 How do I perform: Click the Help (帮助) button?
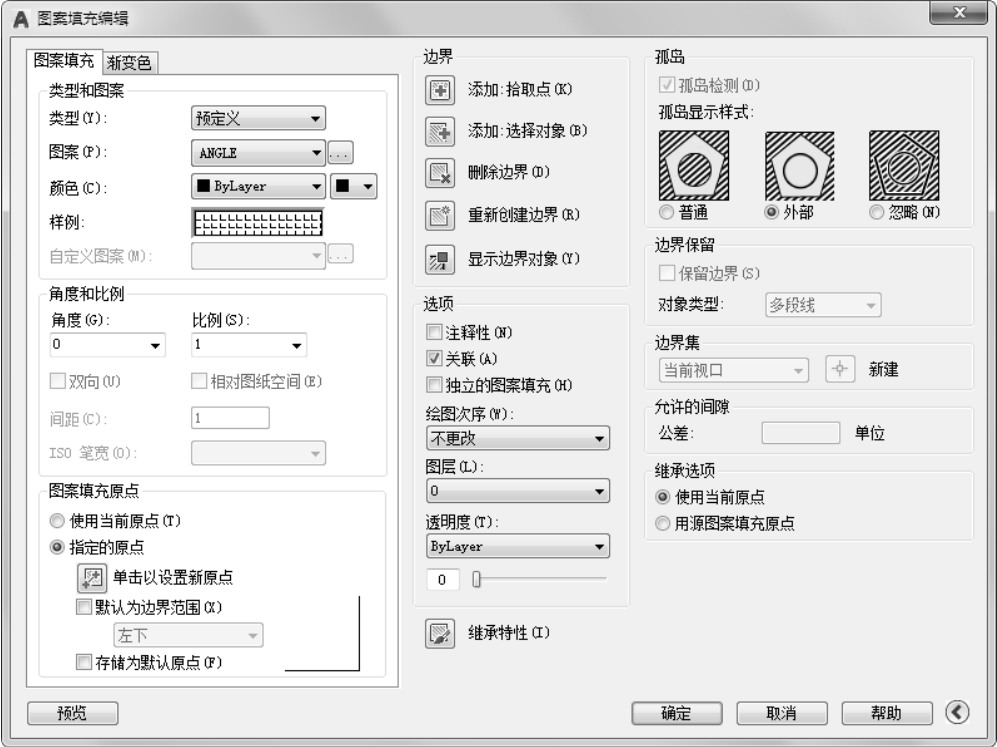pyautogui.click(x=887, y=713)
